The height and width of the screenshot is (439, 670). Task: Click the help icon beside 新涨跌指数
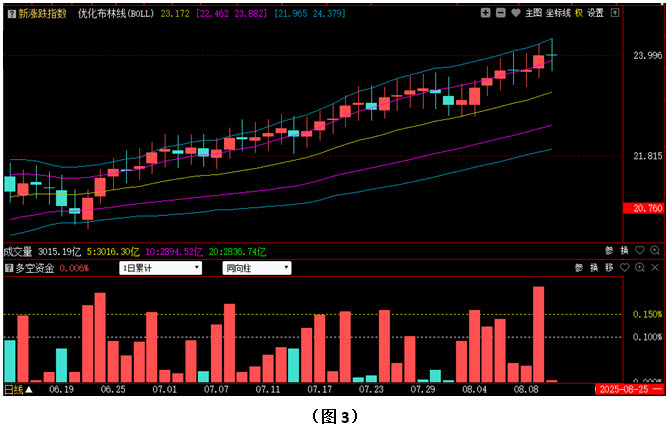[x=12, y=14]
